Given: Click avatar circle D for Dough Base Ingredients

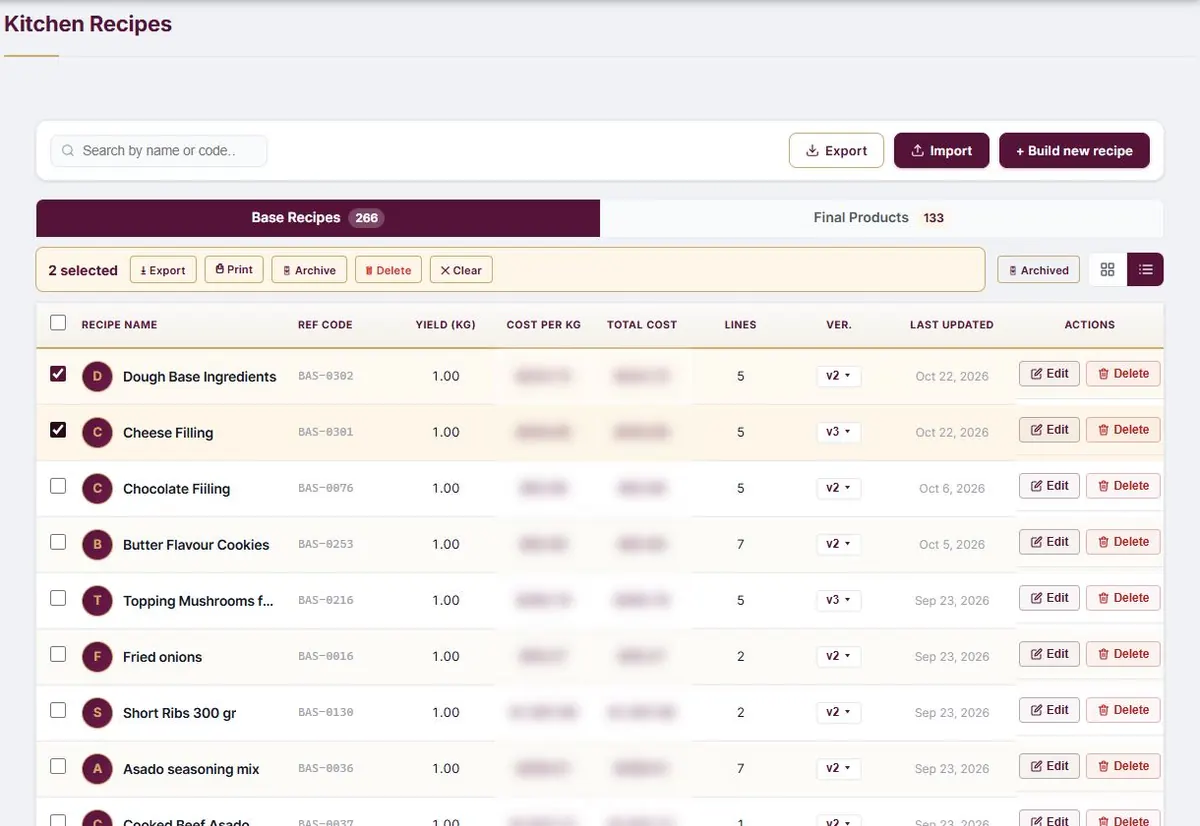Looking at the screenshot, I should point(97,376).
